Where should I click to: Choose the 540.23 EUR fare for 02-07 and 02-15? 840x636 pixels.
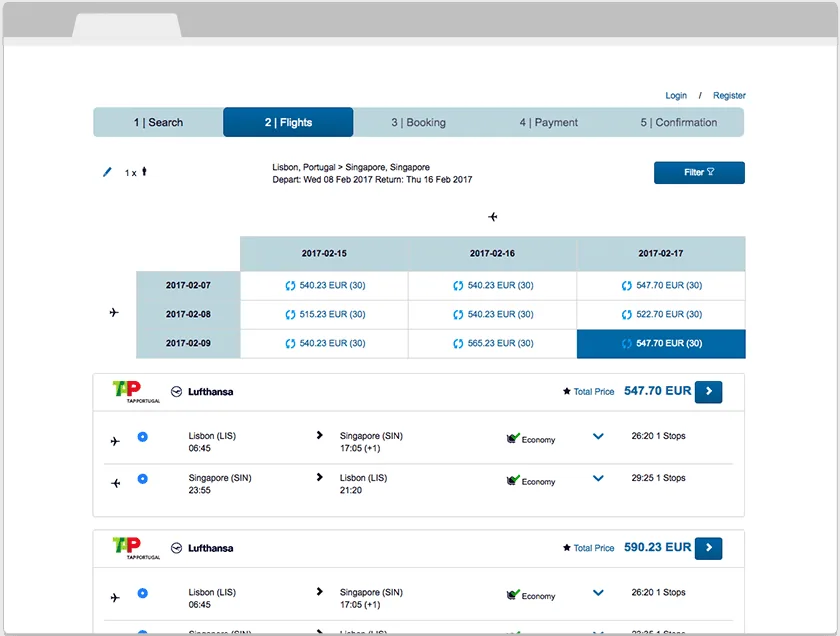coord(325,286)
